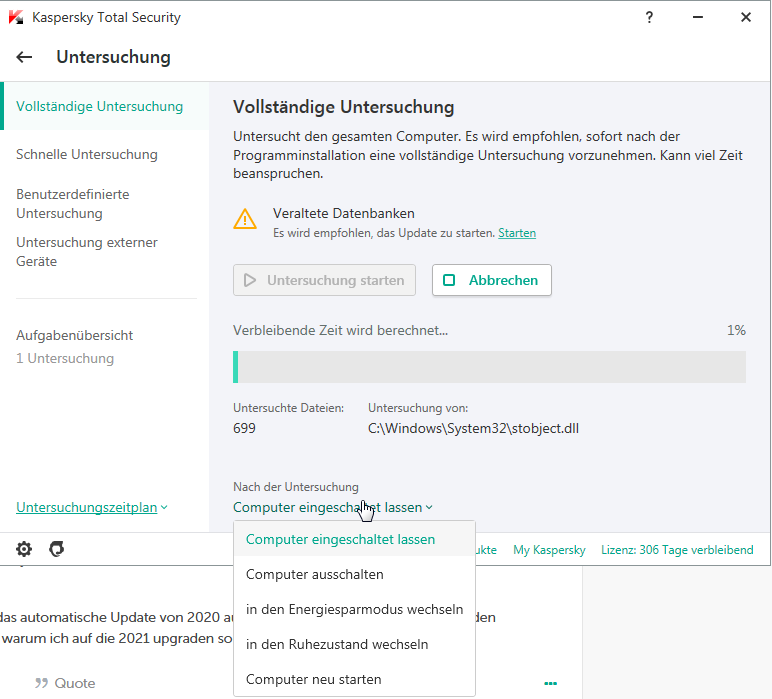Open the help question mark icon
This screenshot has height=699, width=772.
(650, 17)
